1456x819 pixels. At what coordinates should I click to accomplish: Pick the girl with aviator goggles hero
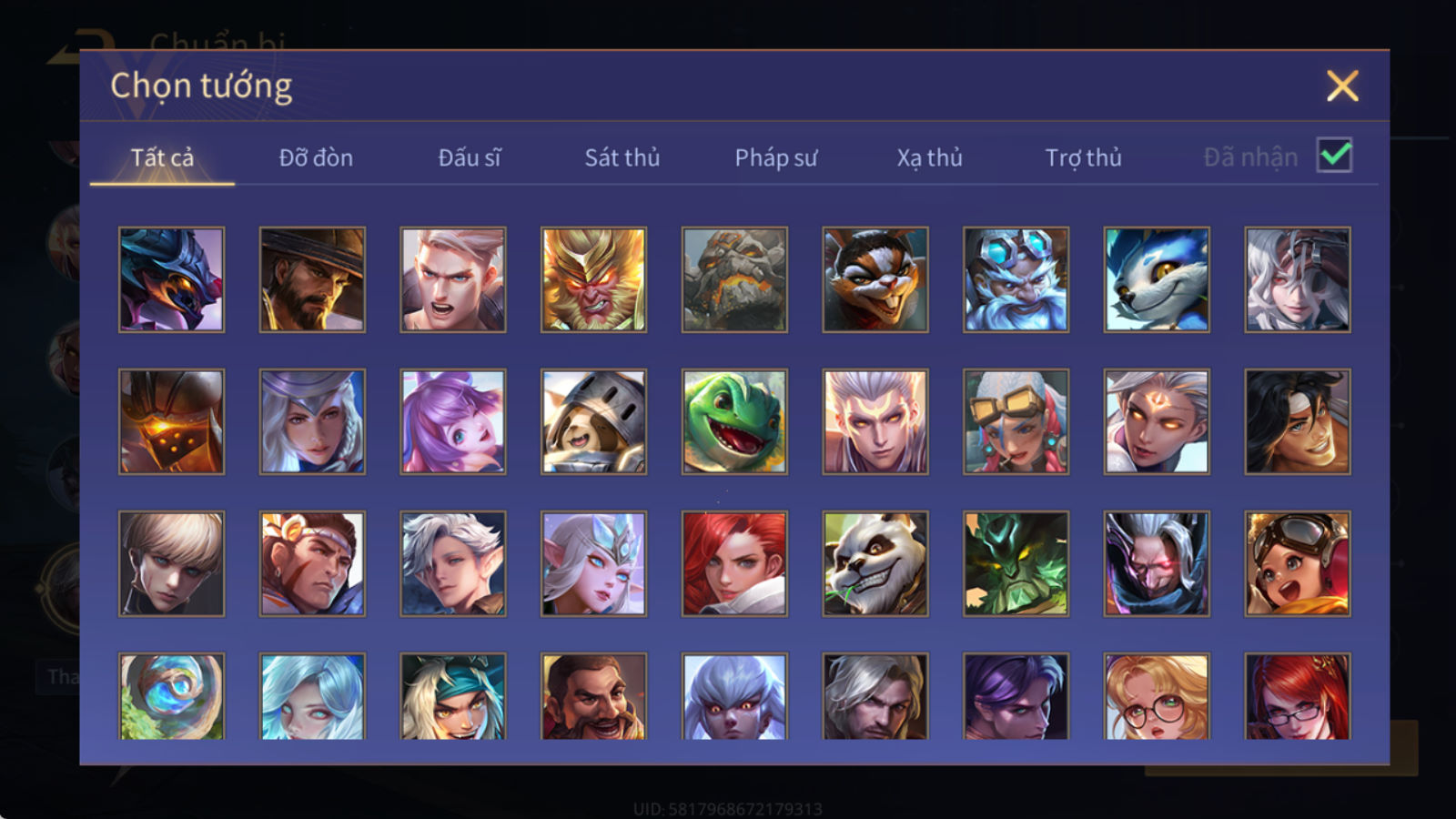(1298, 563)
